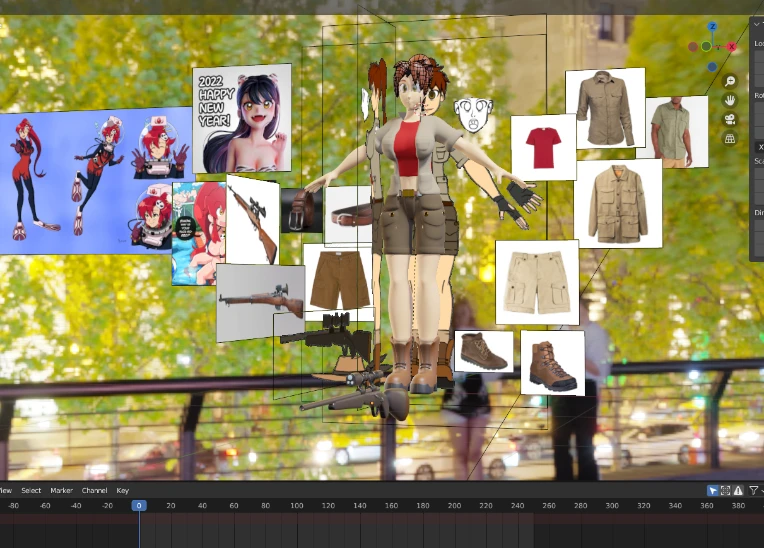Click the pan view hand gizmo
The height and width of the screenshot is (548, 764).
729,100
